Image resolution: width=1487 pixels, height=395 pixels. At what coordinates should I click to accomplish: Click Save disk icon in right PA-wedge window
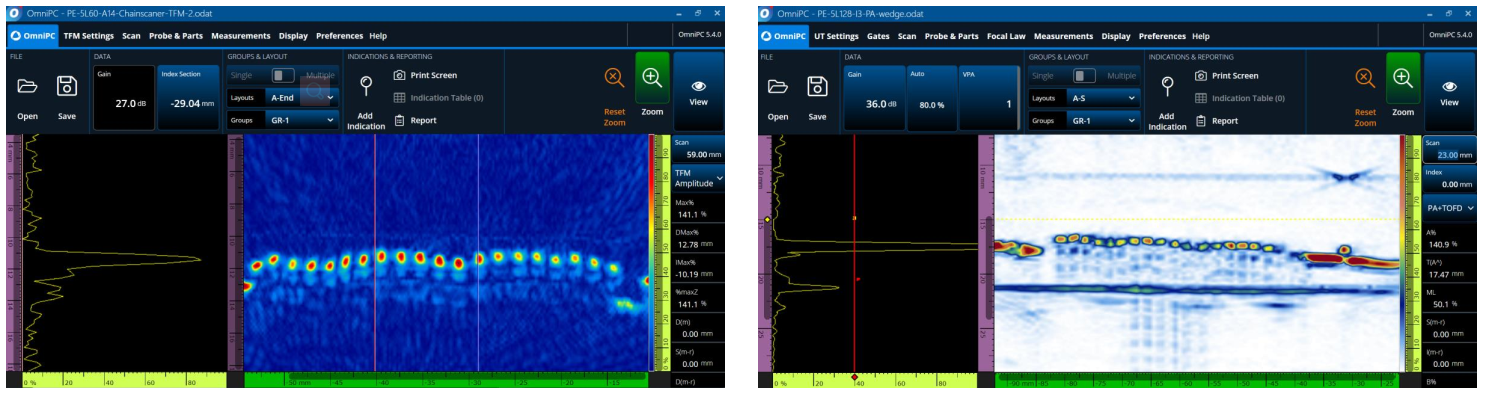pyautogui.click(x=817, y=87)
